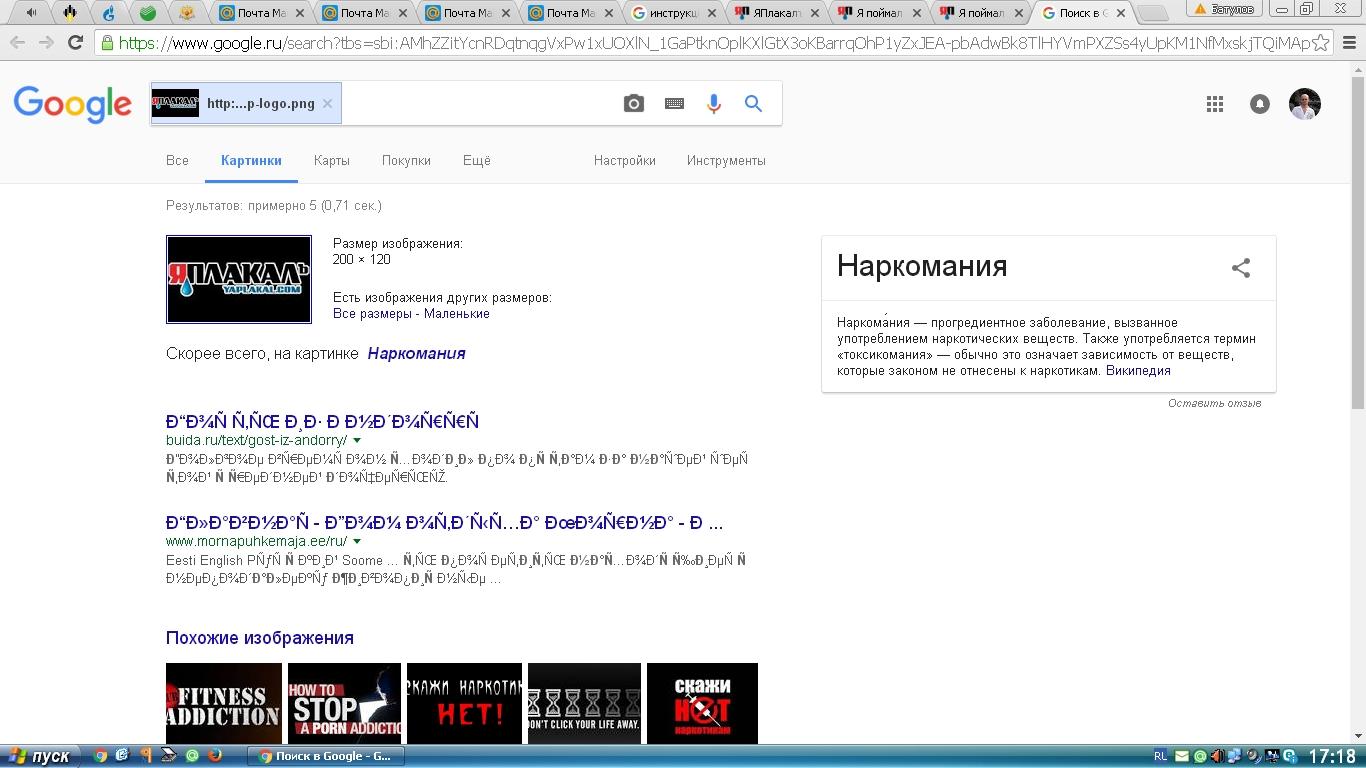Open the bold 'Наркомания' best guess link
The image size is (1366, 768).
coord(416,353)
